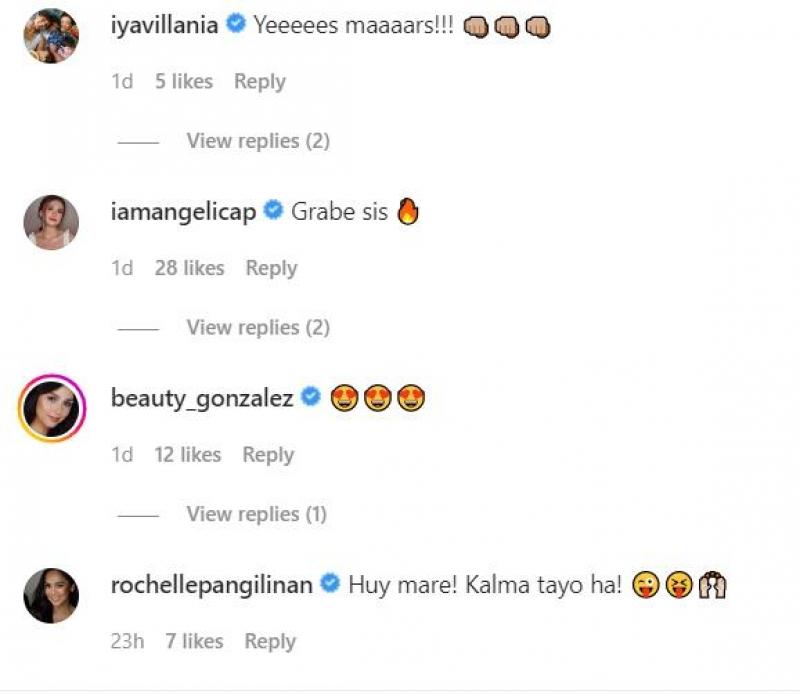Click iyavillania's profile picture

pyautogui.click(x=51, y=36)
